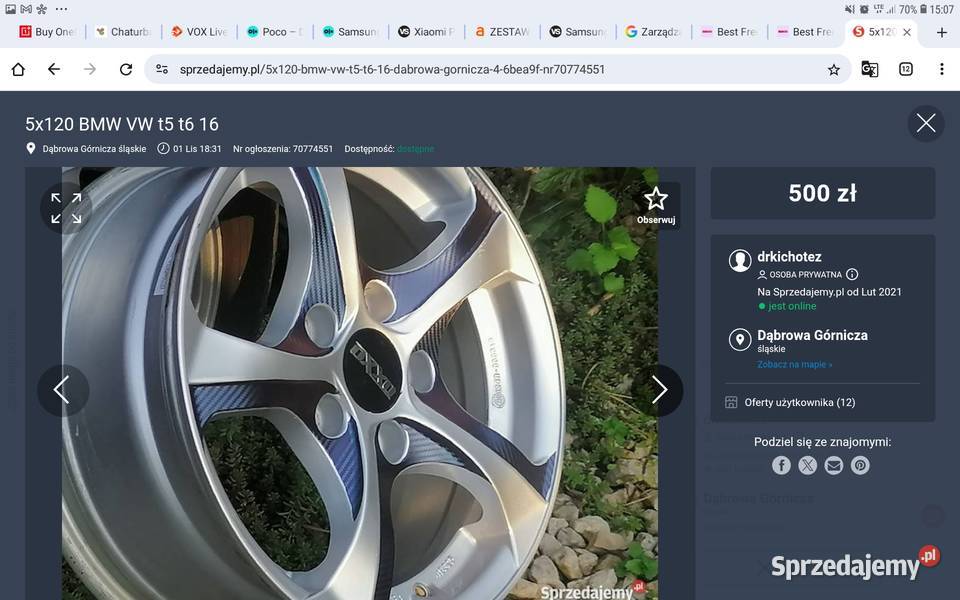Open the browser three-dot menu
Image resolution: width=960 pixels, height=600 pixels.
(942, 69)
